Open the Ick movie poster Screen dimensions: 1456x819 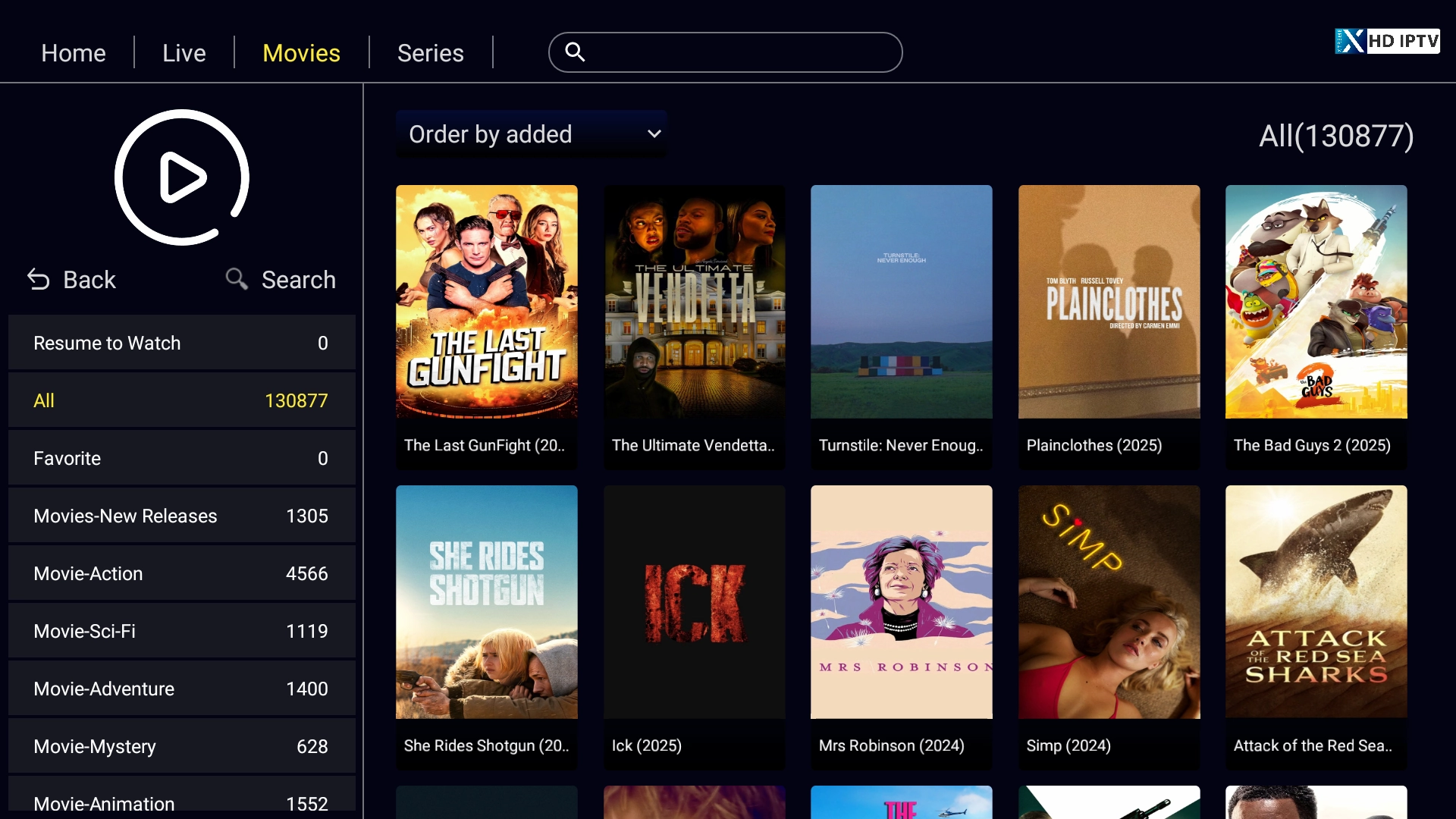(695, 602)
